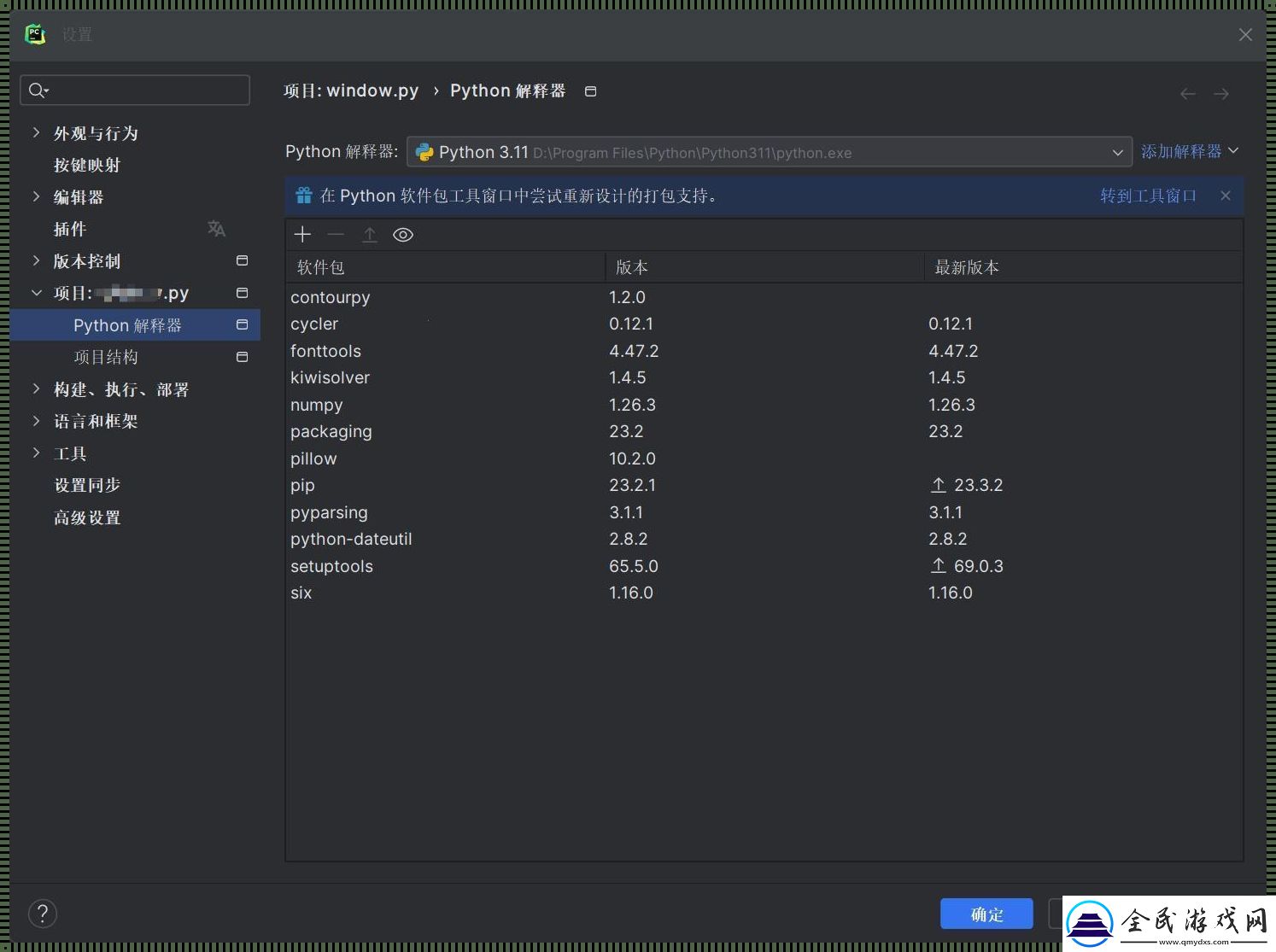Select the numpy package row
This screenshot has height=952, width=1276.
[x=764, y=405]
